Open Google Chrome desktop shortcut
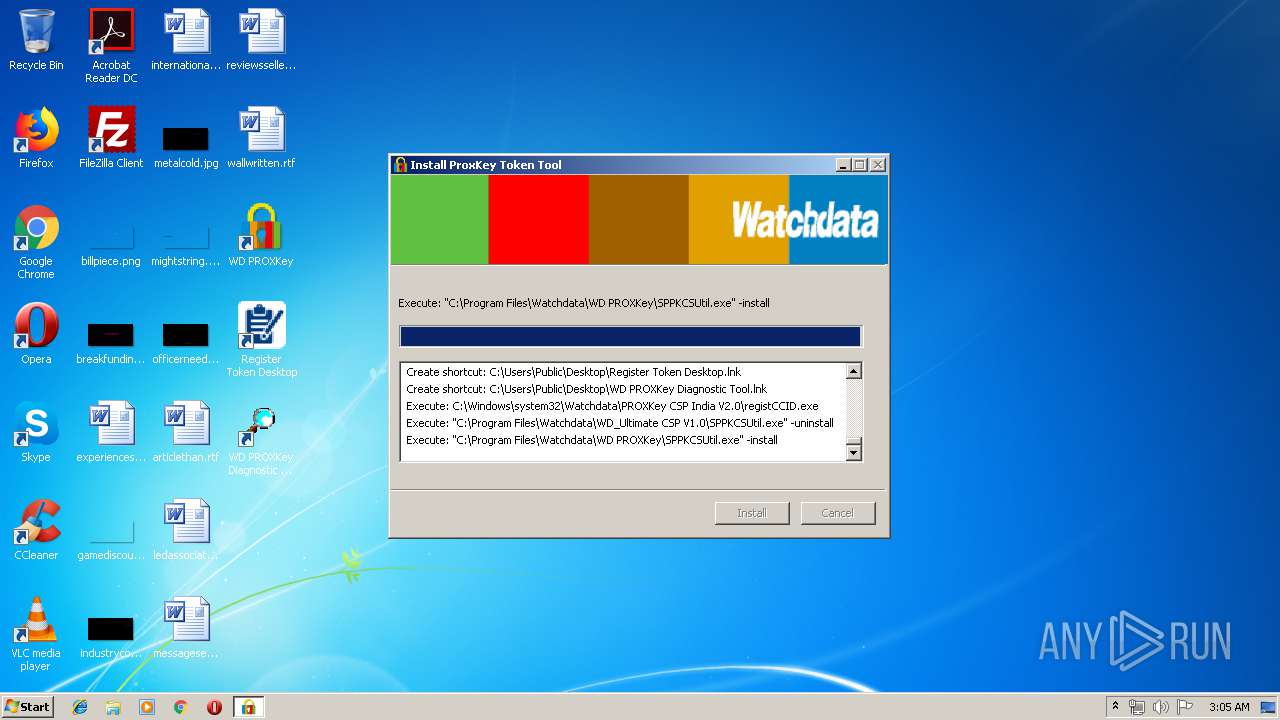Screen dimensions: 1280x720 [x=36, y=242]
